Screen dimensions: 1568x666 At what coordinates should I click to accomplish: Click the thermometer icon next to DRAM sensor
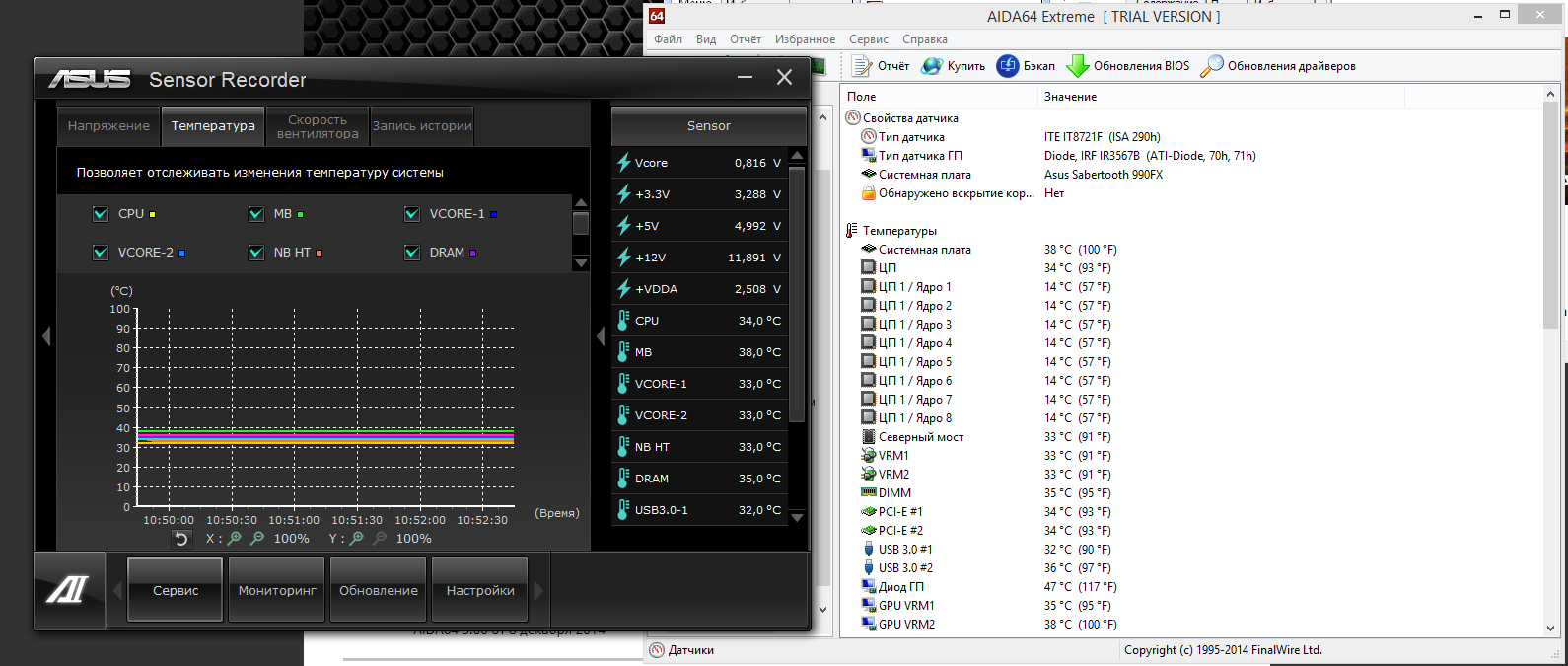click(623, 479)
